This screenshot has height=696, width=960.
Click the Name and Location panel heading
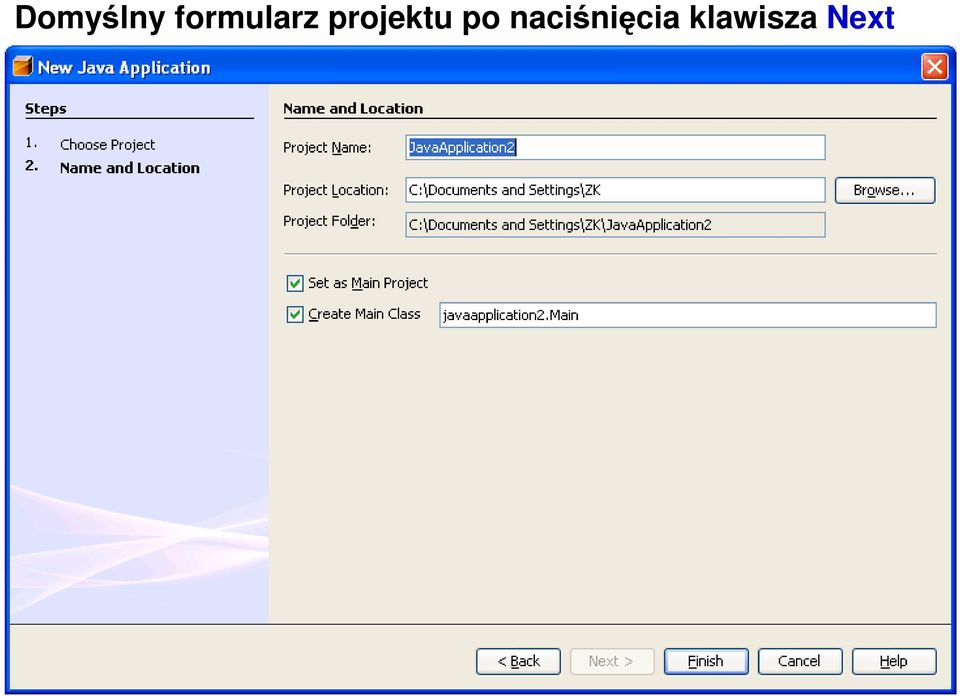pos(353,108)
